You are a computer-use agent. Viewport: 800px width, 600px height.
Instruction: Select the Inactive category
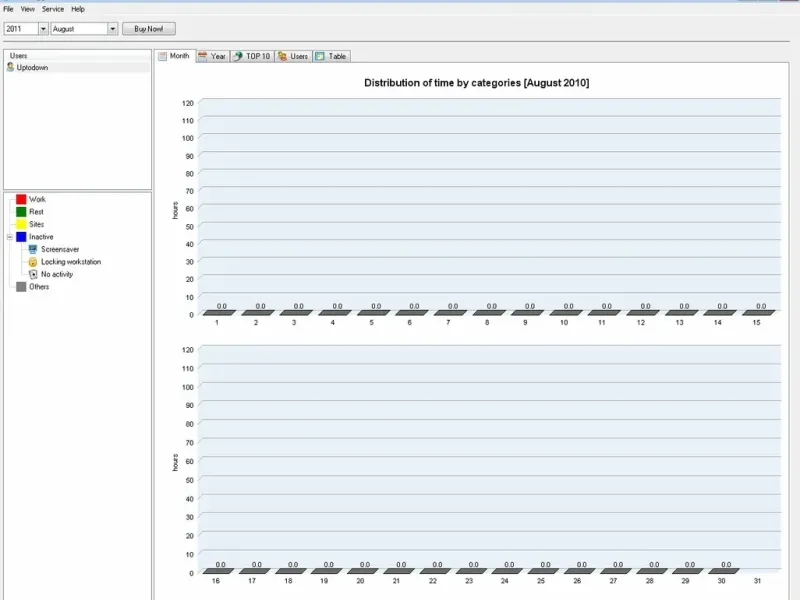click(x=41, y=237)
